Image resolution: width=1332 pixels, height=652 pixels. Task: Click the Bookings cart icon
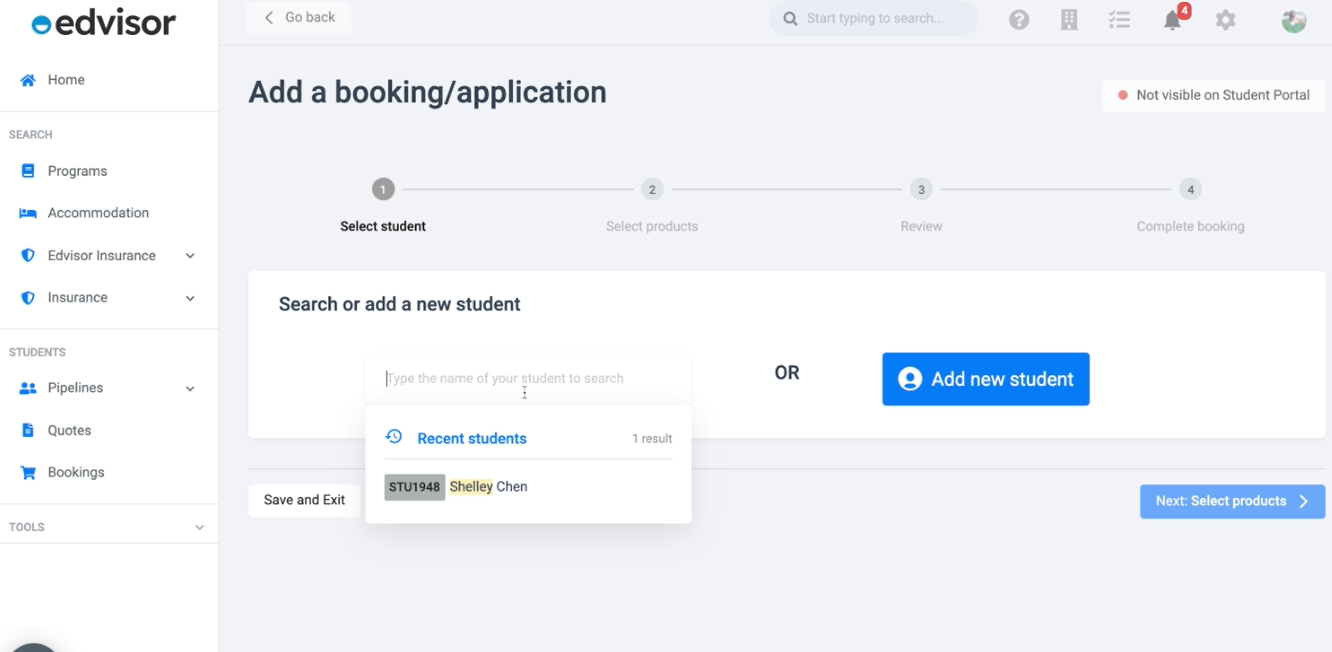[28, 473]
